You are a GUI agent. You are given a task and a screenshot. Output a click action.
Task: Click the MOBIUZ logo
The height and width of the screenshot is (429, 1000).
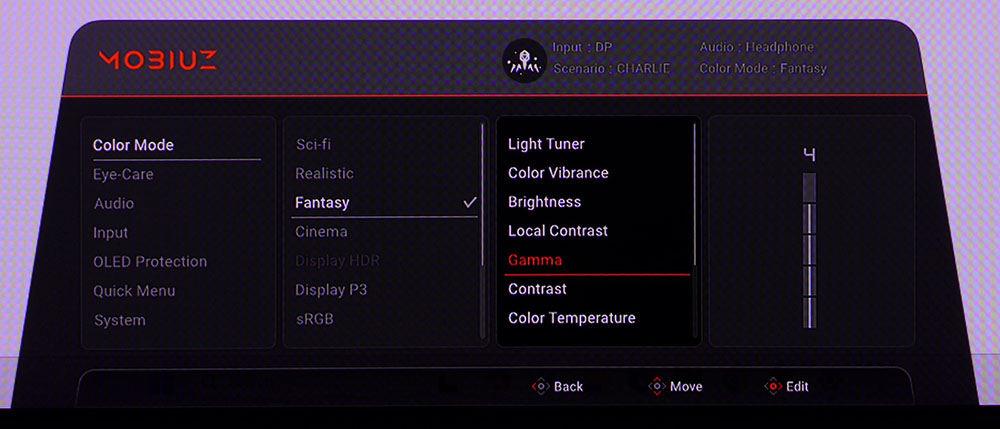pos(157,59)
